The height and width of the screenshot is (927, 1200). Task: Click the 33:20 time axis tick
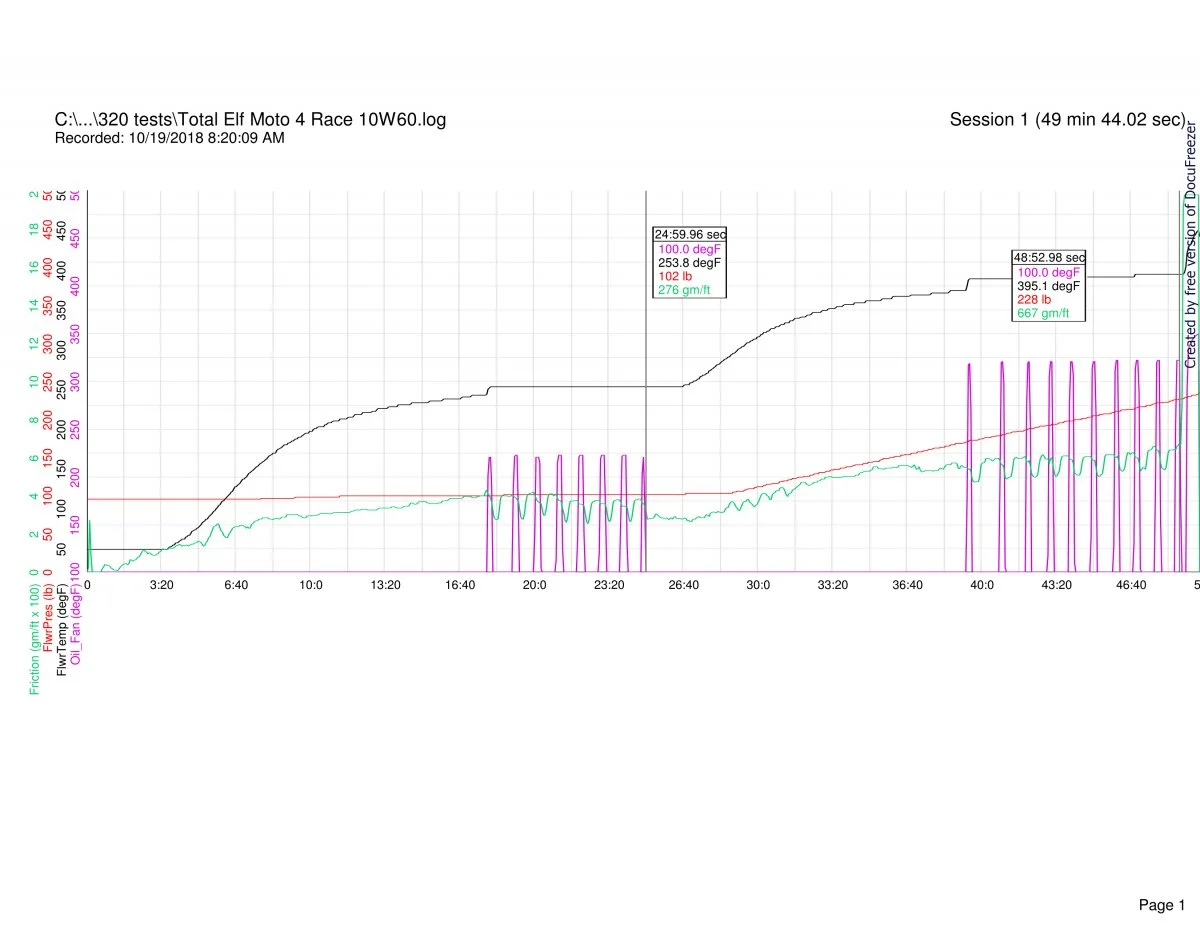click(x=833, y=585)
